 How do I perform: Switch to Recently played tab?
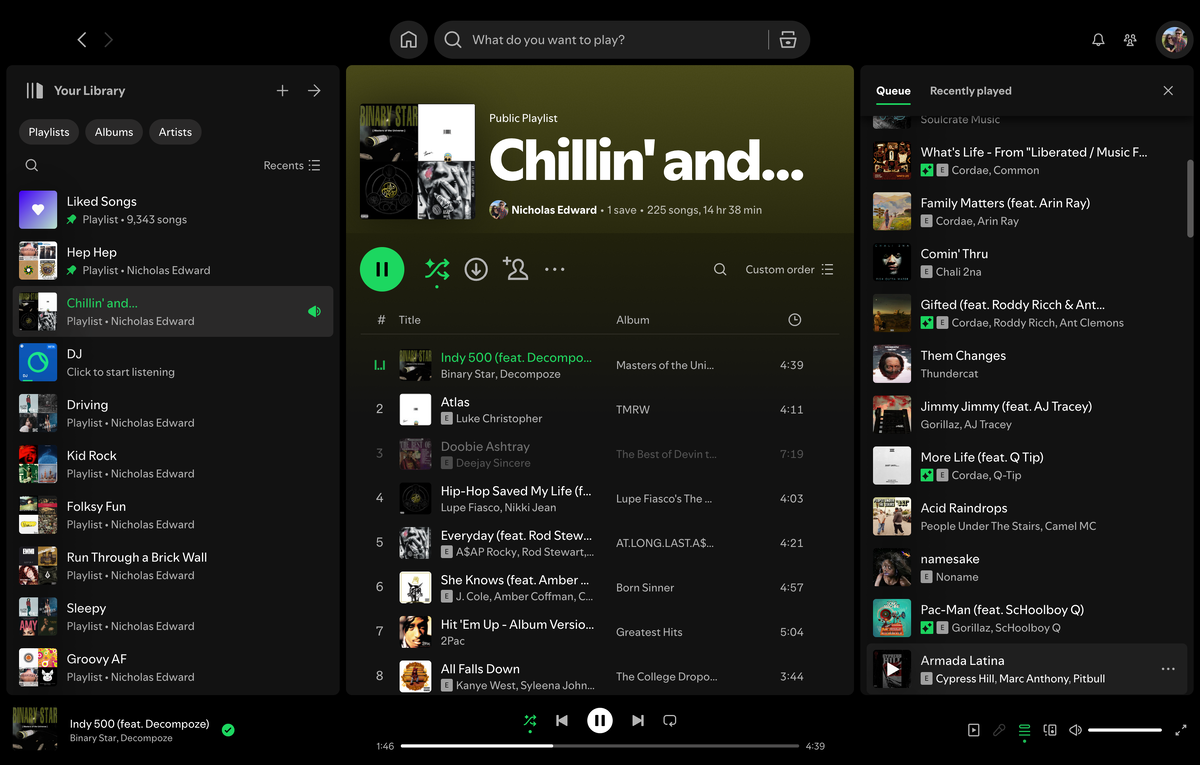(971, 91)
